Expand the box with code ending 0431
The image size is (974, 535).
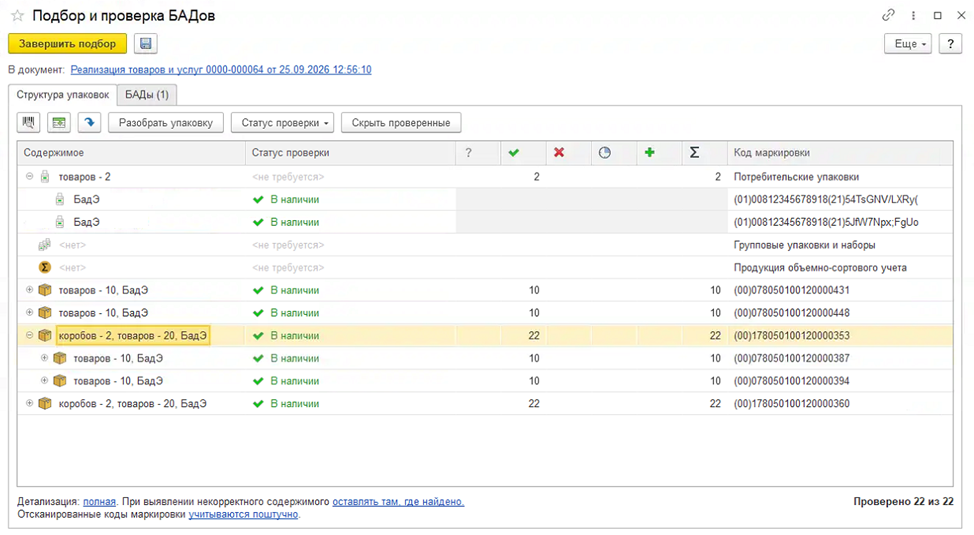29,290
